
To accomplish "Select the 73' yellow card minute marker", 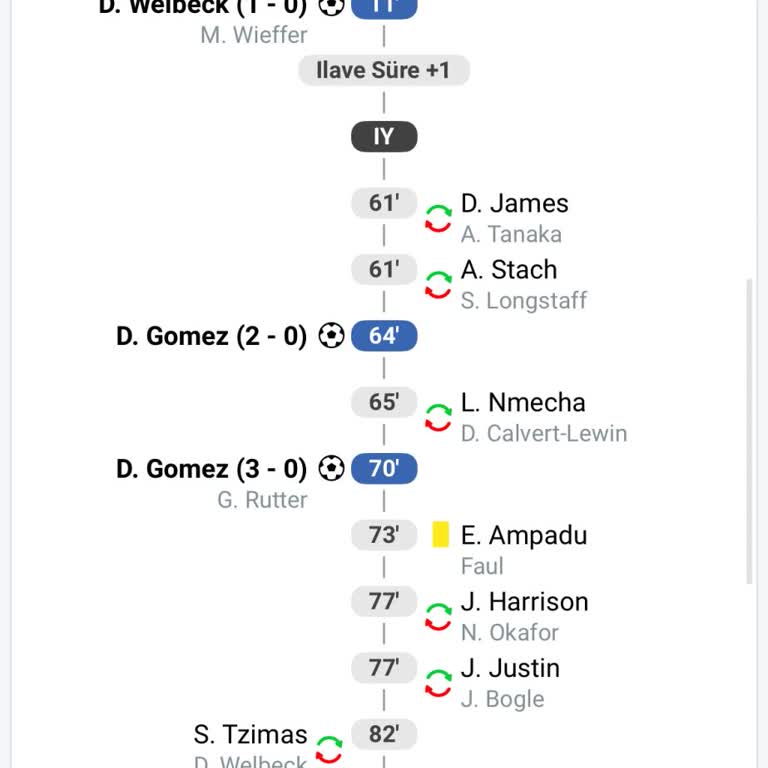I will coord(384,535).
